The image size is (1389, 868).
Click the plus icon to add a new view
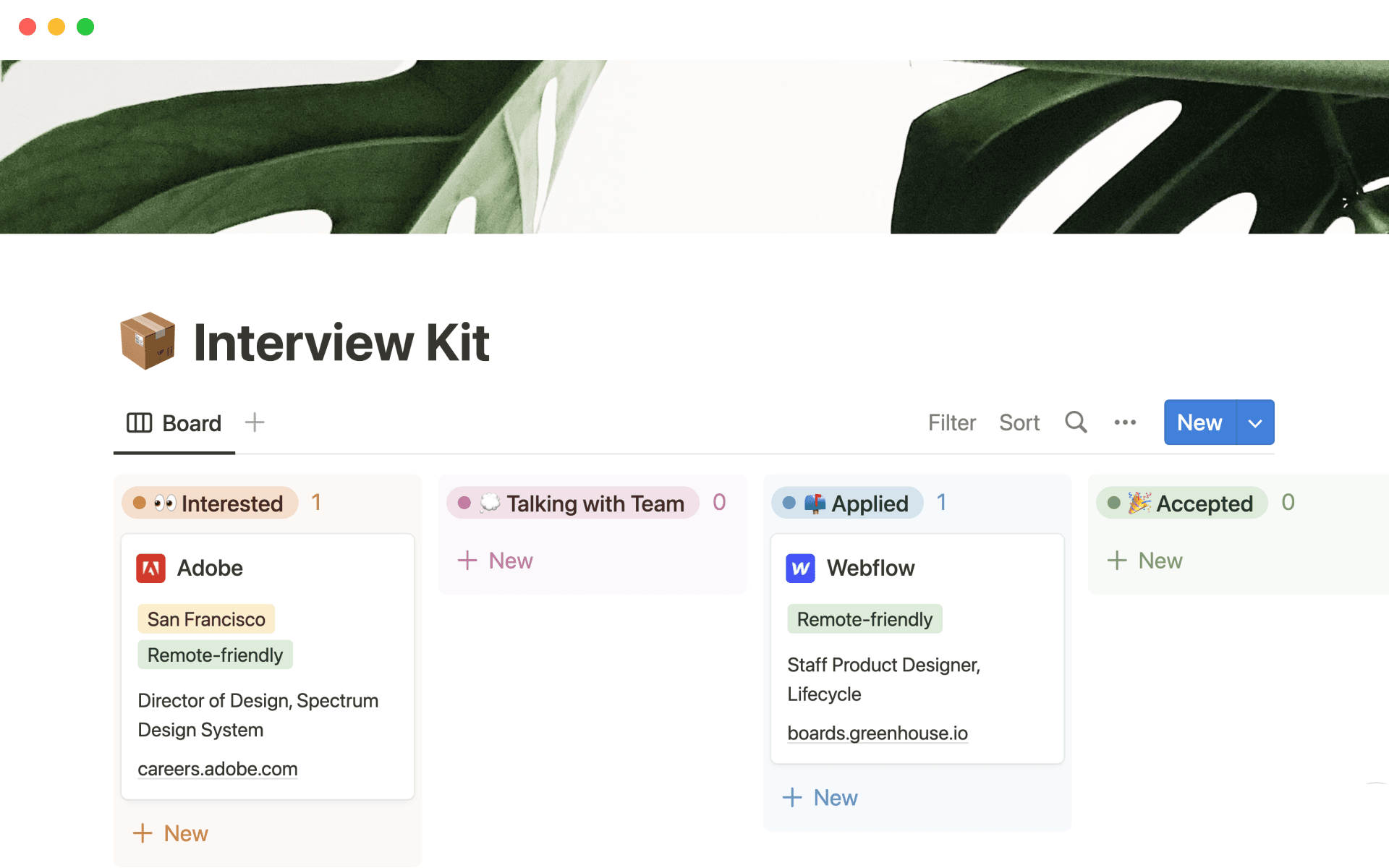pos(255,422)
